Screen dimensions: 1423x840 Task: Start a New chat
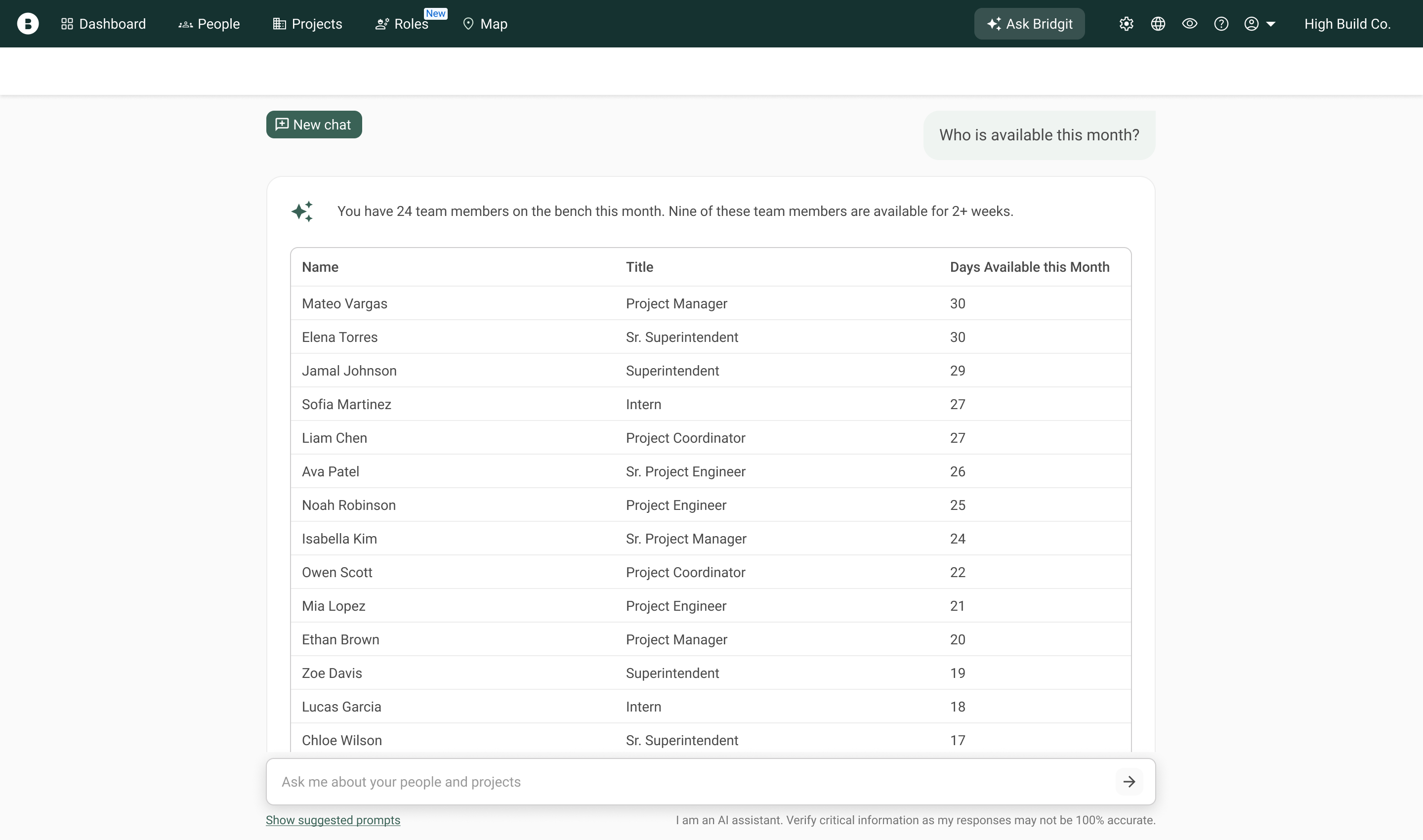click(314, 124)
